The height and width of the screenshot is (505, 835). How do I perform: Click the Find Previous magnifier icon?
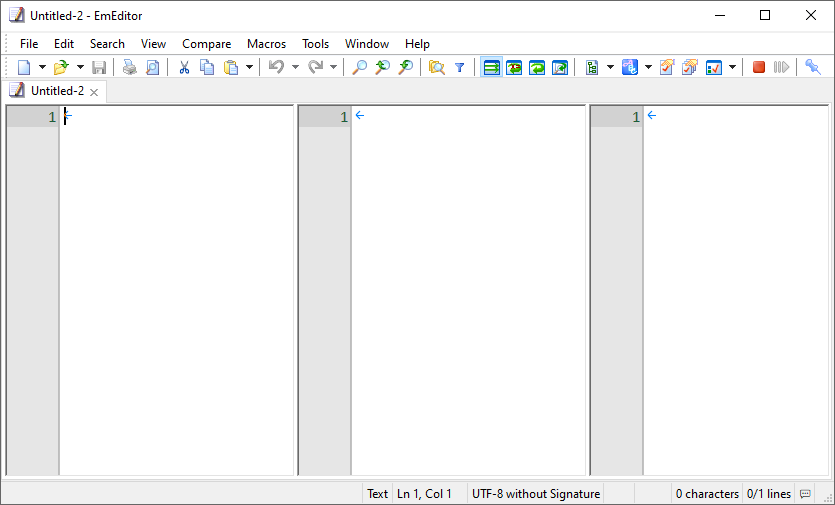(382, 68)
